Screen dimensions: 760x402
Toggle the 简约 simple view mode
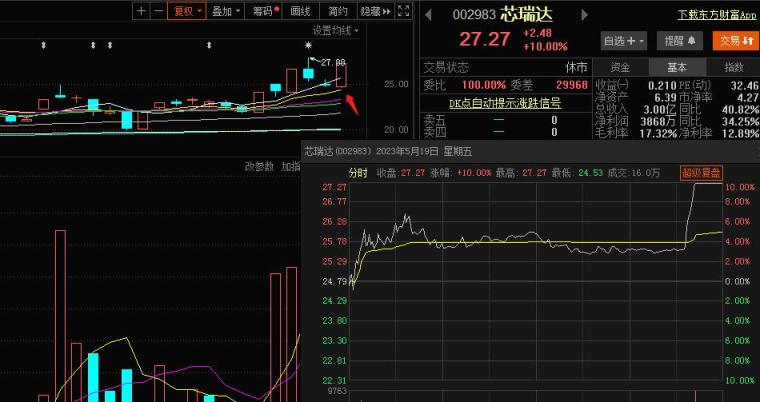pyautogui.click(x=338, y=11)
